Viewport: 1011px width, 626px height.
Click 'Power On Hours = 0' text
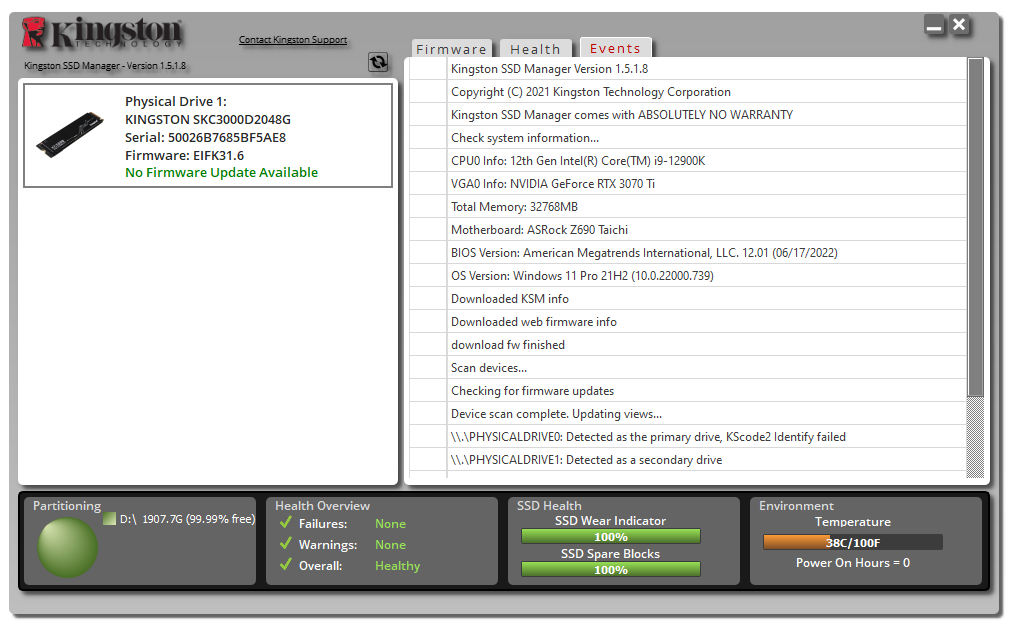(x=852, y=563)
